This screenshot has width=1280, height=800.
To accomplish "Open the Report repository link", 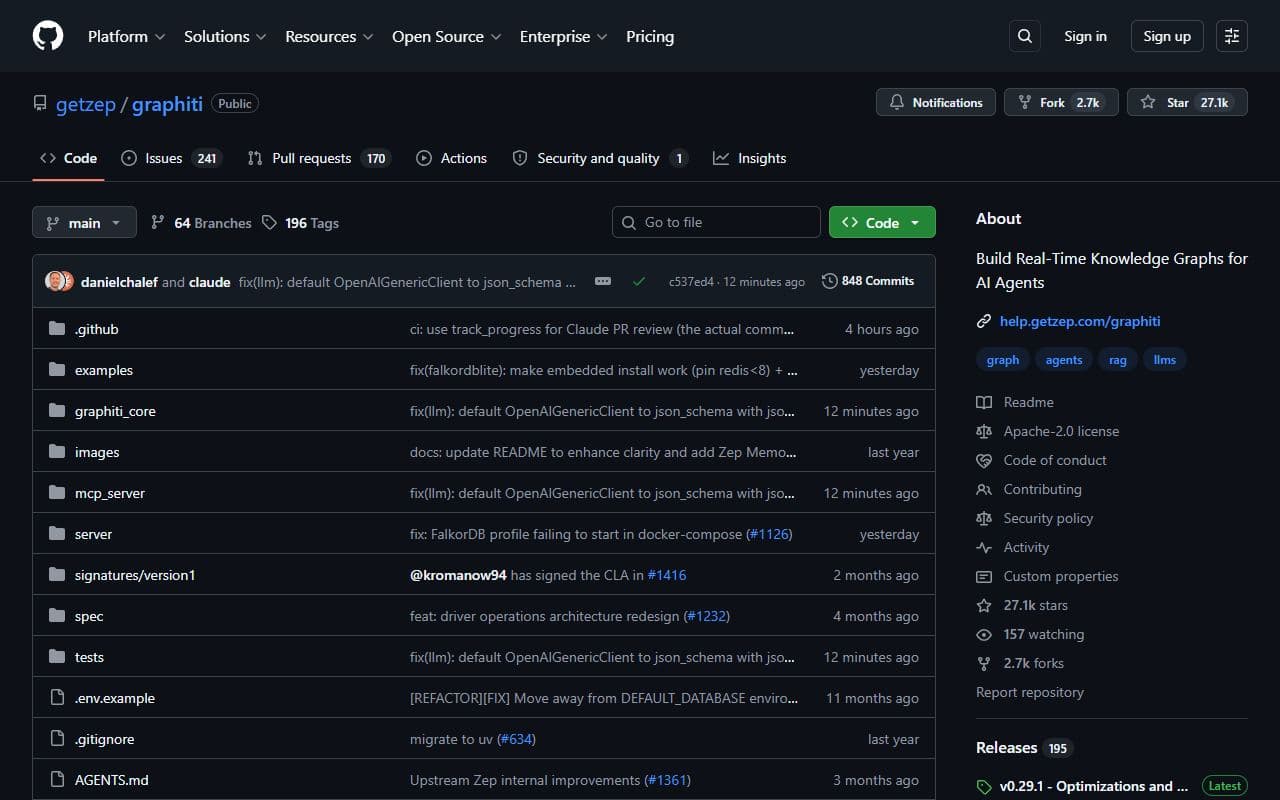I will coord(1030,692).
